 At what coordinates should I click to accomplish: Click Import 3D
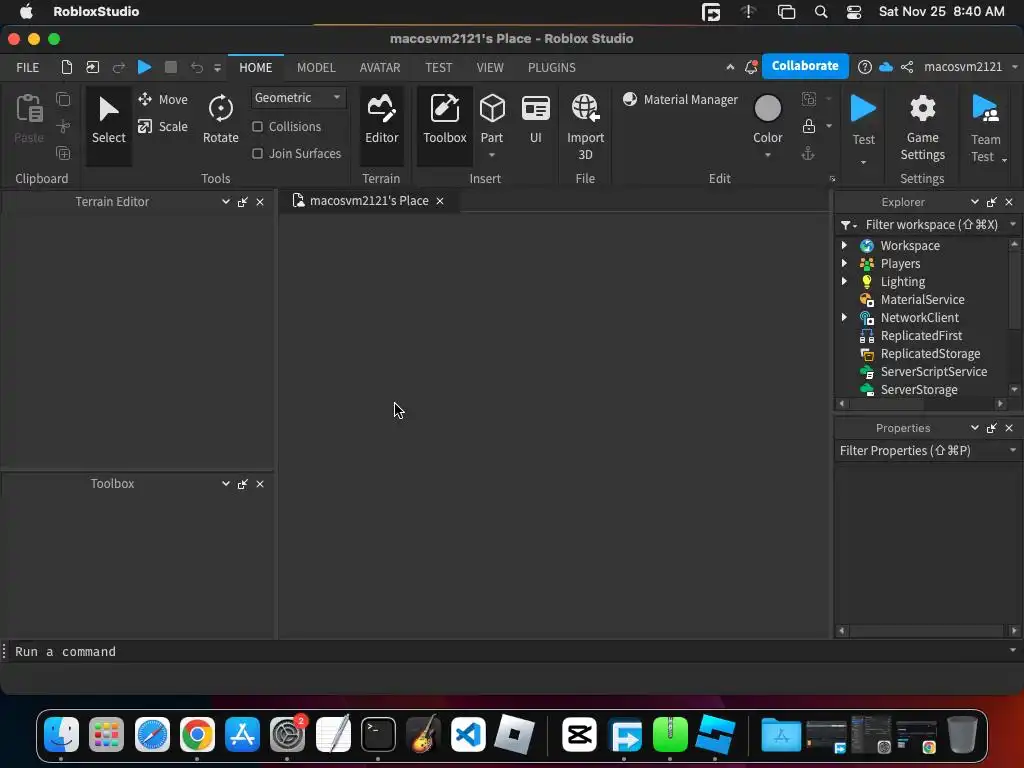tap(585, 127)
